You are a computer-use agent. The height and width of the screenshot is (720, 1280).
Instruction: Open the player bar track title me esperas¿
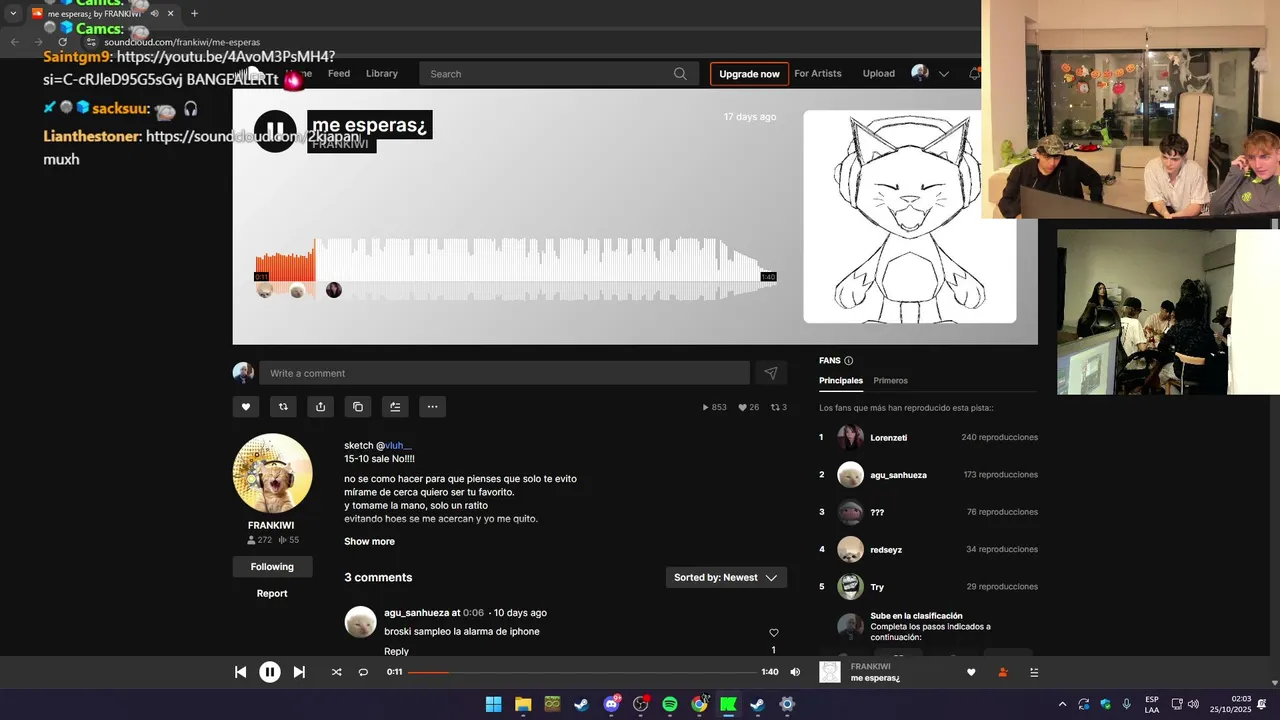[875, 678]
